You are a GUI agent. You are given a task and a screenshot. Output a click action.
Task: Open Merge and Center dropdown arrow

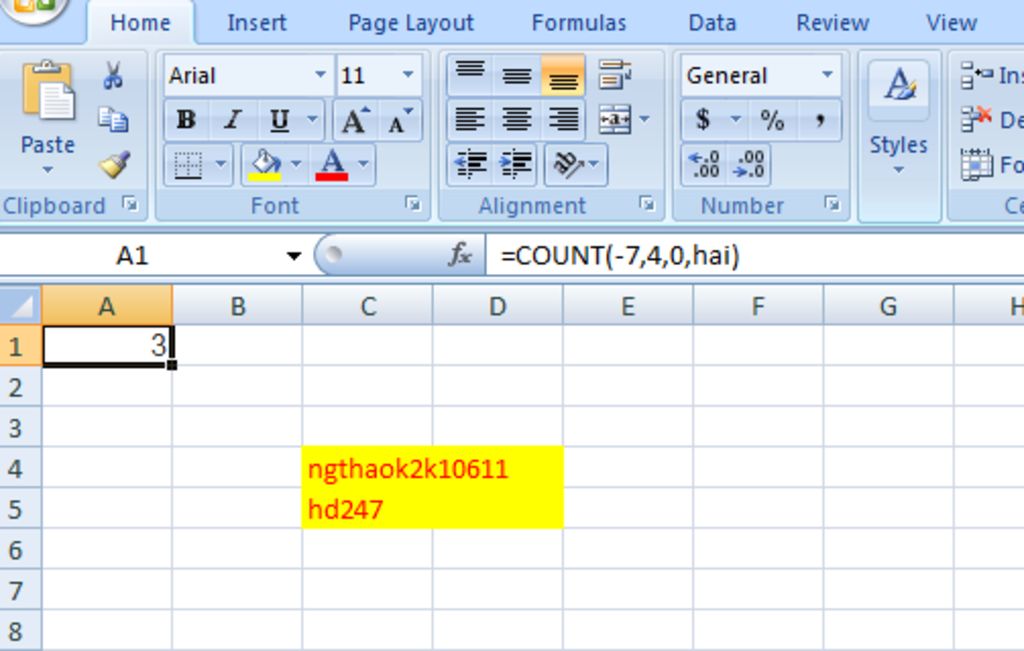click(644, 119)
